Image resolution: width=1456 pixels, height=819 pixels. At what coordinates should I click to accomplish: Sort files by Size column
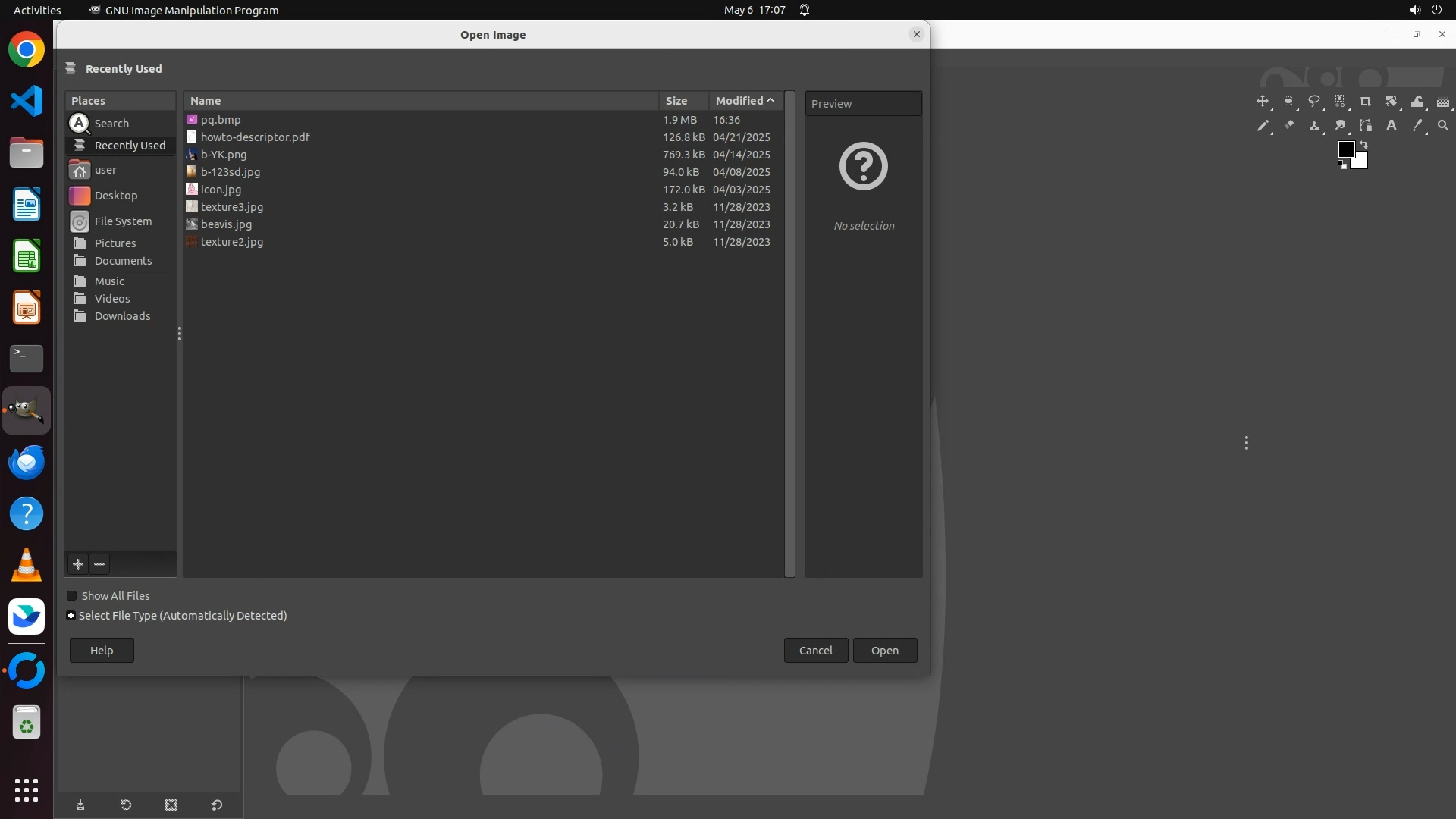click(676, 100)
